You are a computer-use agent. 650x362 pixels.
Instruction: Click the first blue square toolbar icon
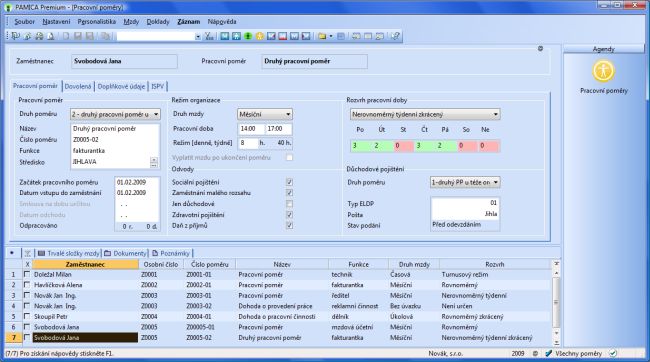[225, 36]
